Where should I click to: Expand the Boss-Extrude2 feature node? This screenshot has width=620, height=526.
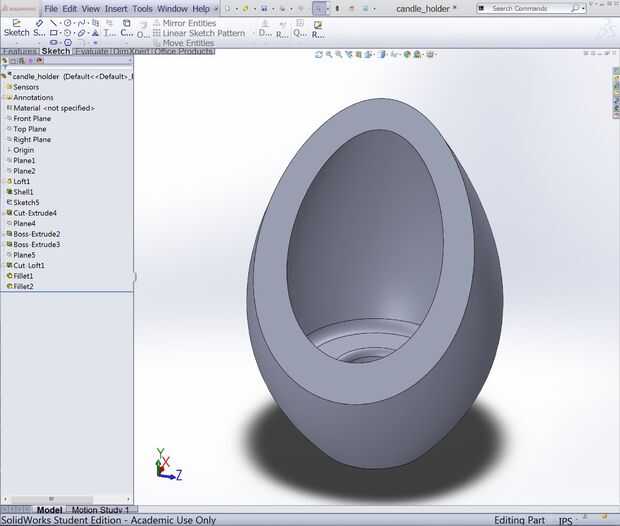coord(3,234)
